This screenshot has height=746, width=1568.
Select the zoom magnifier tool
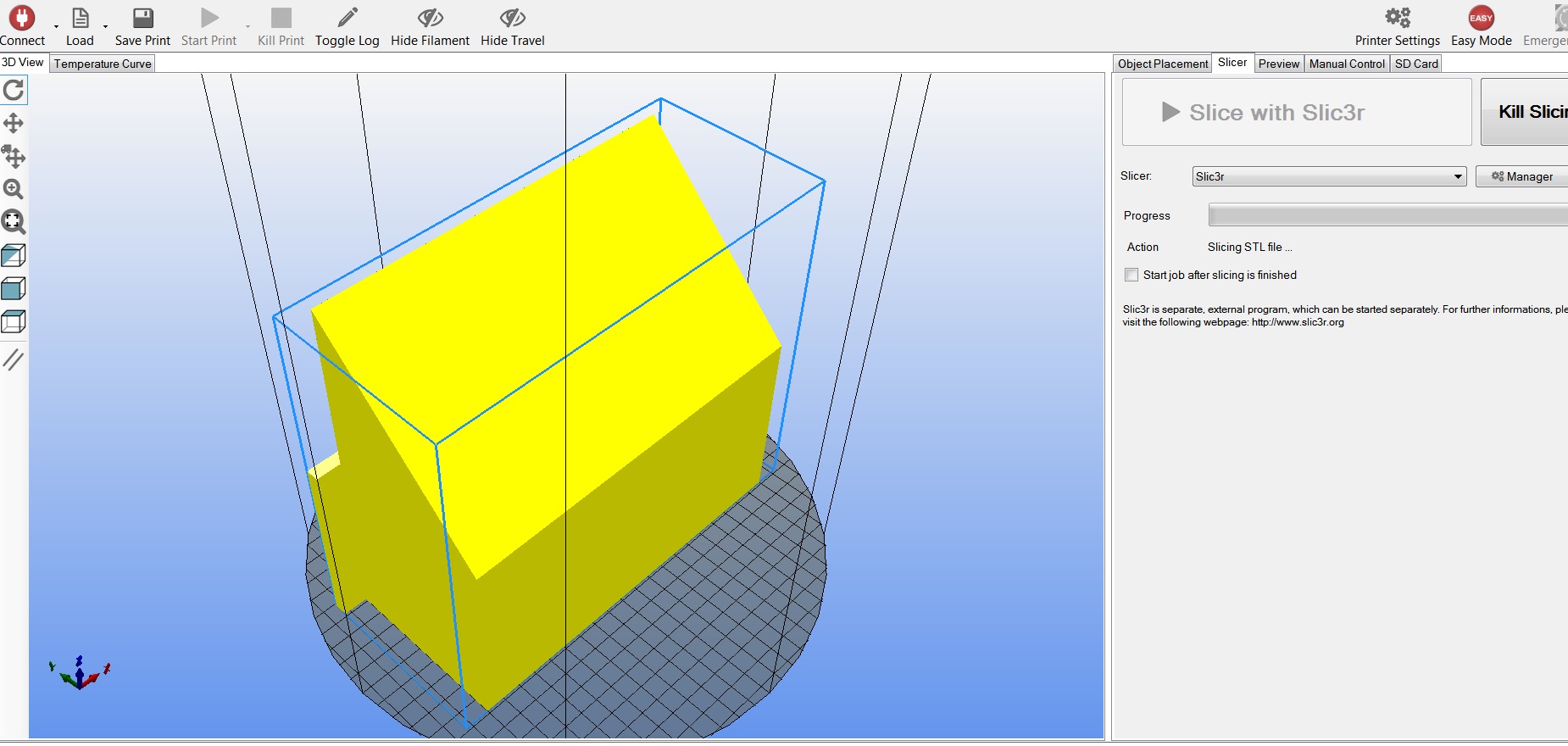click(14, 189)
